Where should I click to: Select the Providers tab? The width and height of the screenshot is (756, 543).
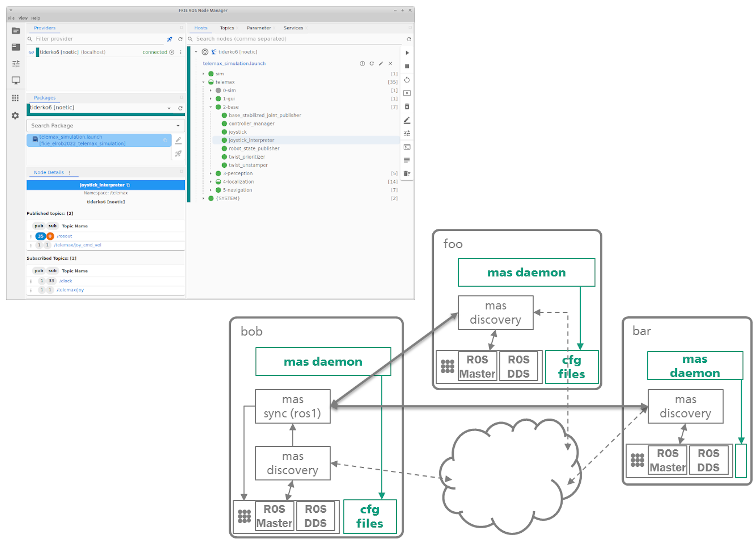pos(45,28)
